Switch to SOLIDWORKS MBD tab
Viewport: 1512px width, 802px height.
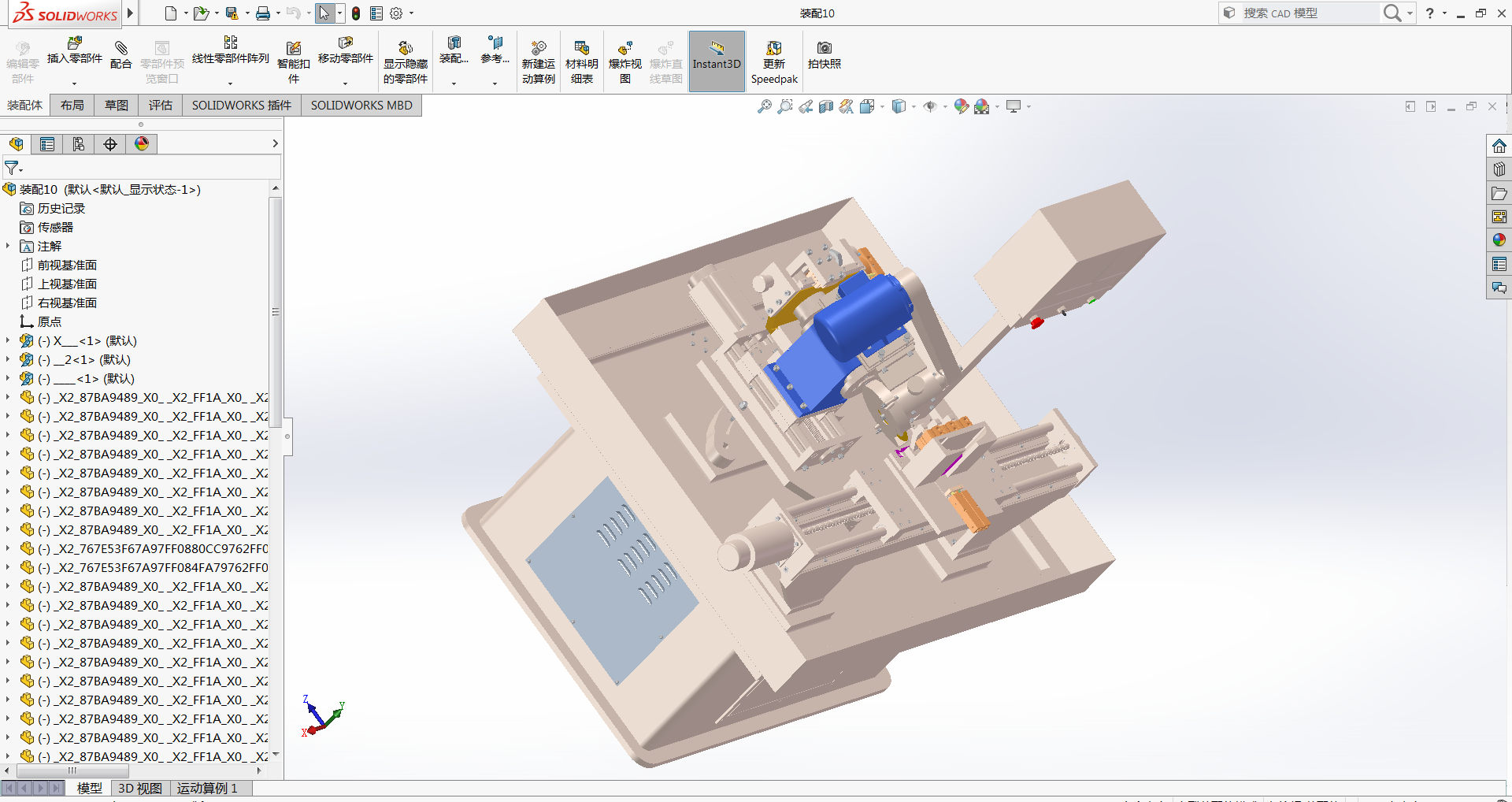(x=361, y=105)
